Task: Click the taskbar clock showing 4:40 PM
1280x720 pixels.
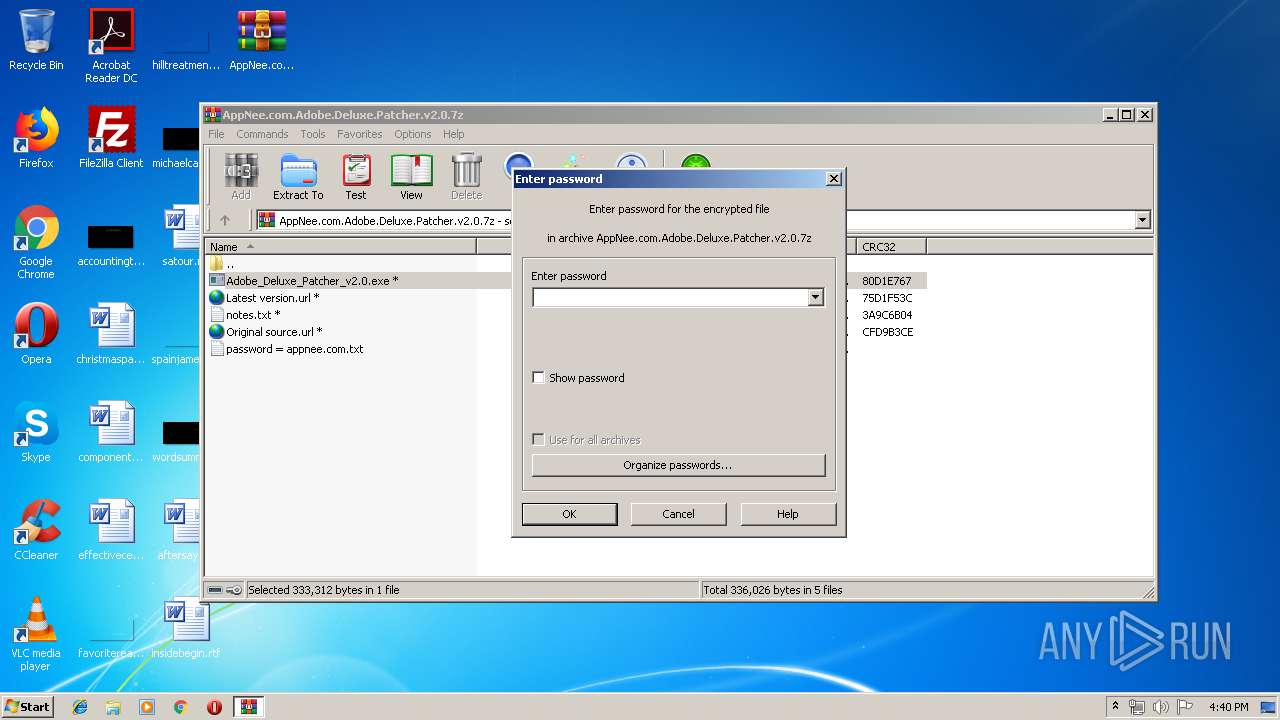Action: (1228, 707)
